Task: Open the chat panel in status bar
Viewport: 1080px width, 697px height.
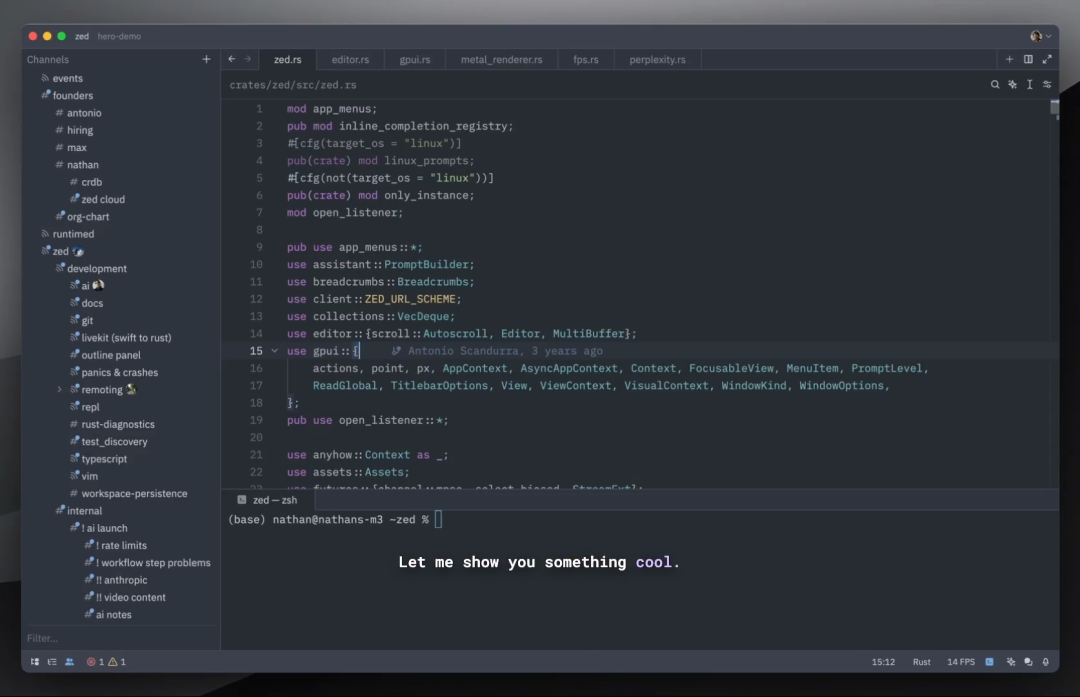Action: click(1028, 662)
